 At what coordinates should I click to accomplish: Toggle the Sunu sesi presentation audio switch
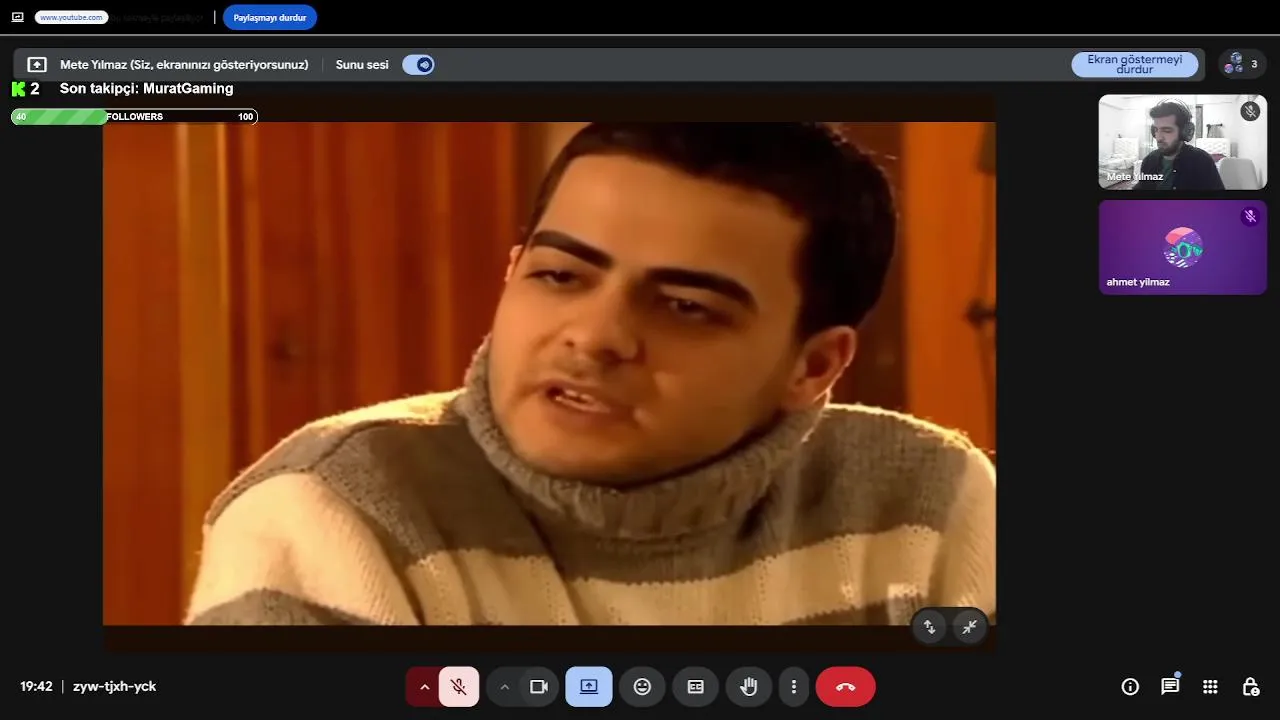tap(418, 65)
